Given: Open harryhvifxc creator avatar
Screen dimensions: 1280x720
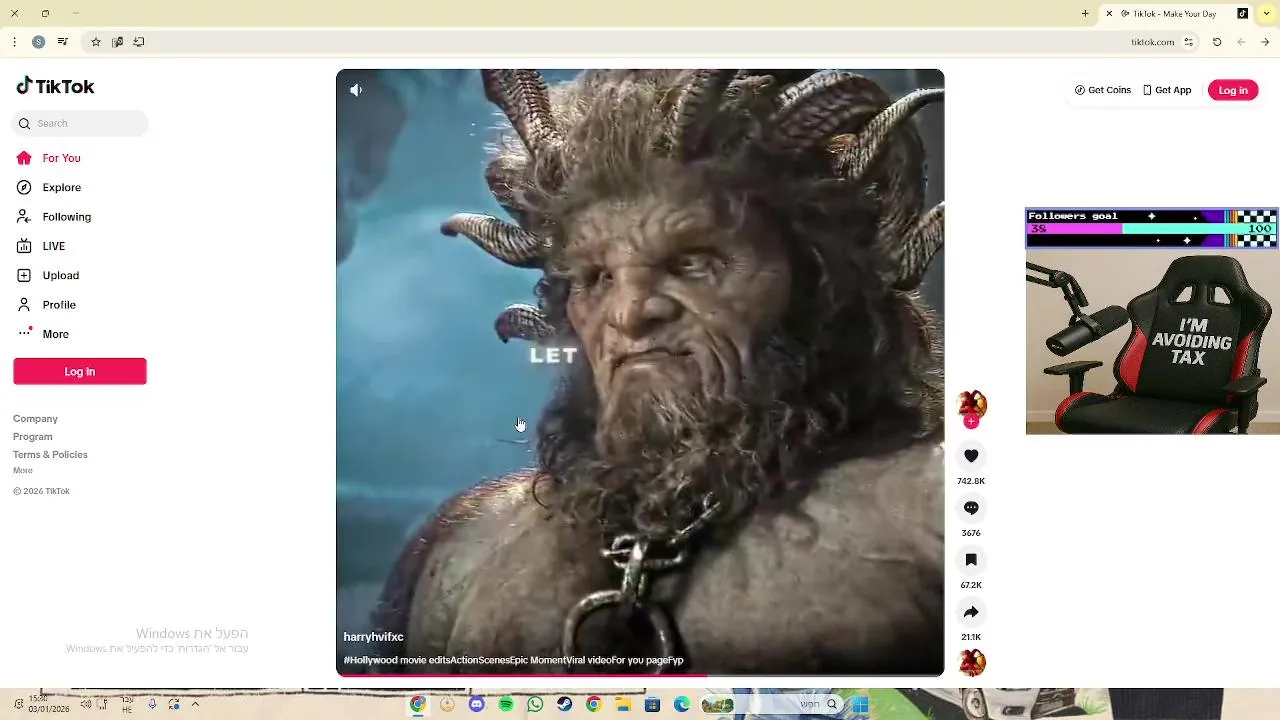Looking at the screenshot, I should pos(971,405).
